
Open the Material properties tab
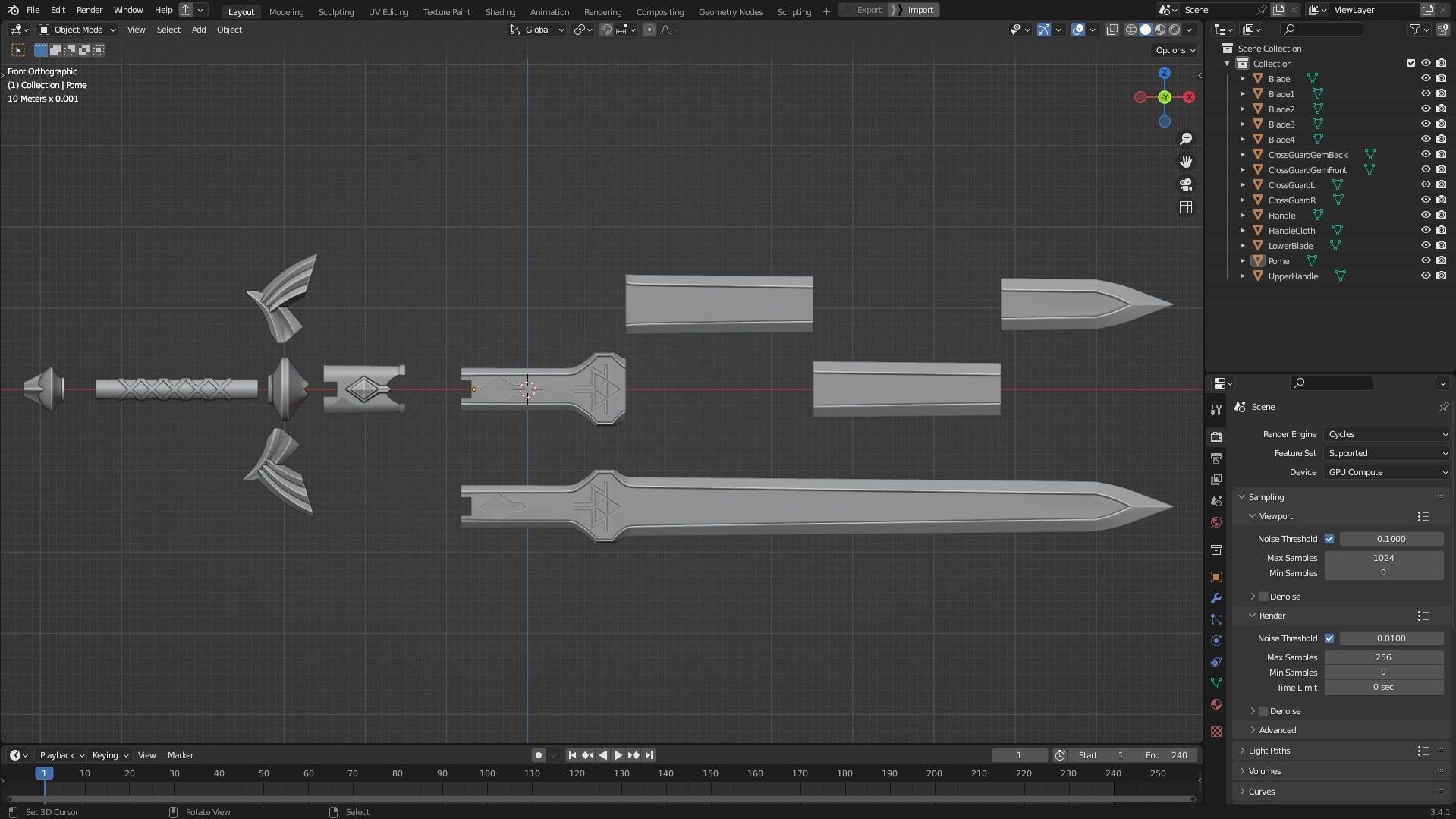pos(1216,704)
